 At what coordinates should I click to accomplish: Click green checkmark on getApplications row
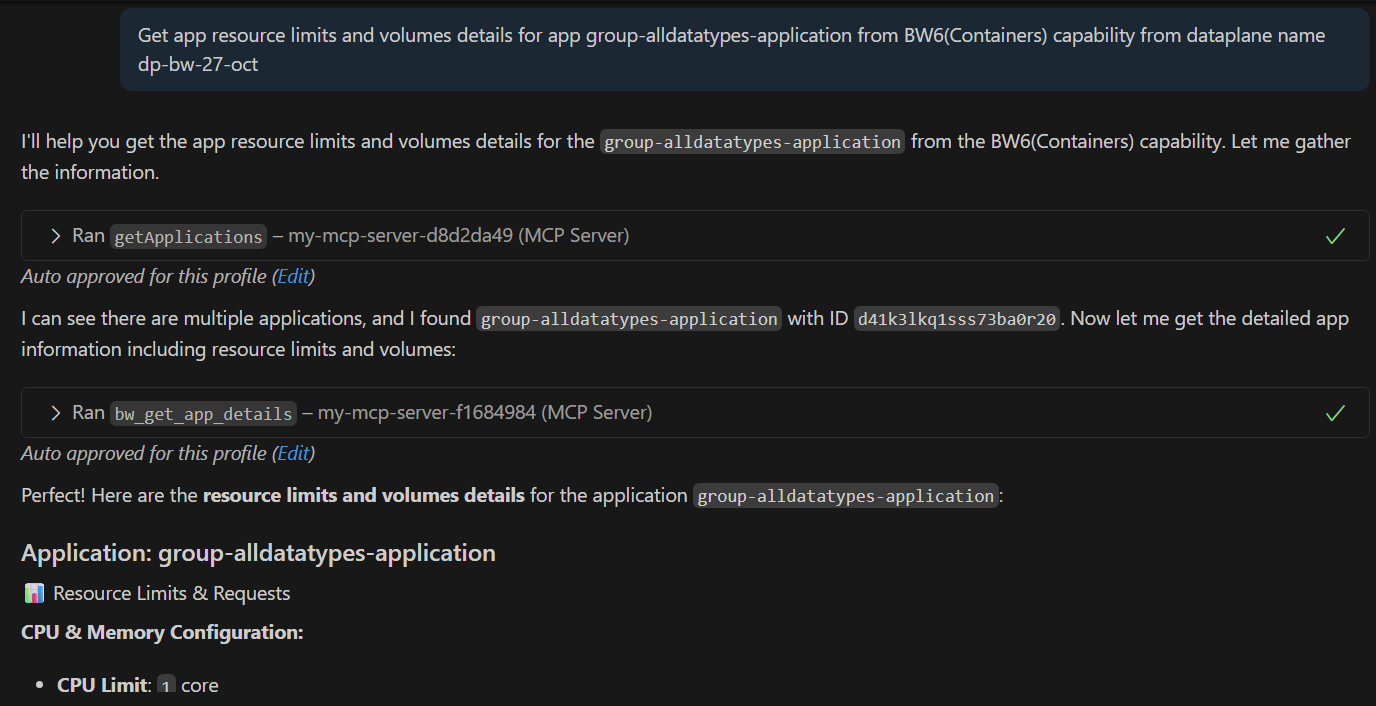1334,237
